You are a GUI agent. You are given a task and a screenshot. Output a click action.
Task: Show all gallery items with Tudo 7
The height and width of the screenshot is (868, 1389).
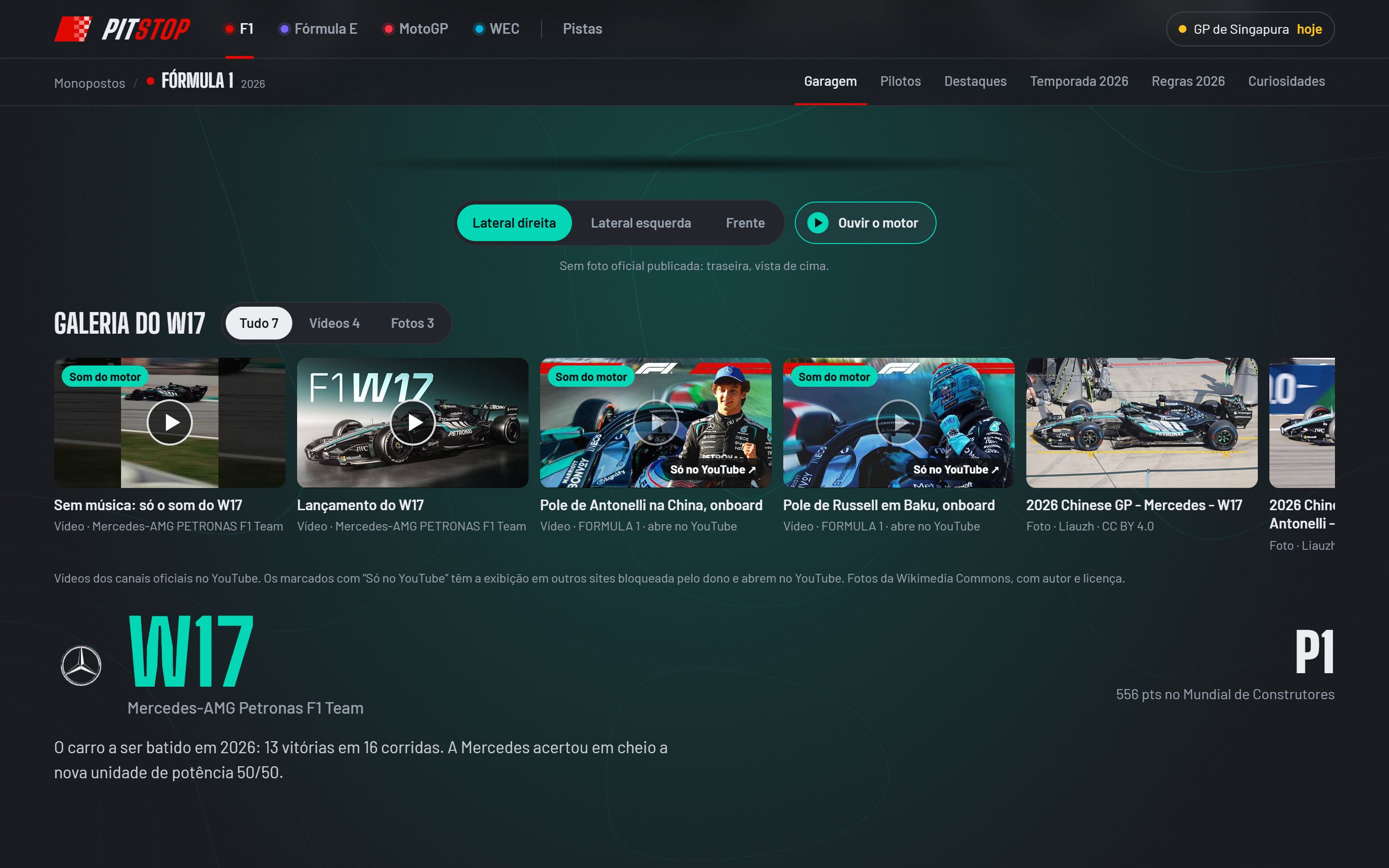tap(259, 323)
